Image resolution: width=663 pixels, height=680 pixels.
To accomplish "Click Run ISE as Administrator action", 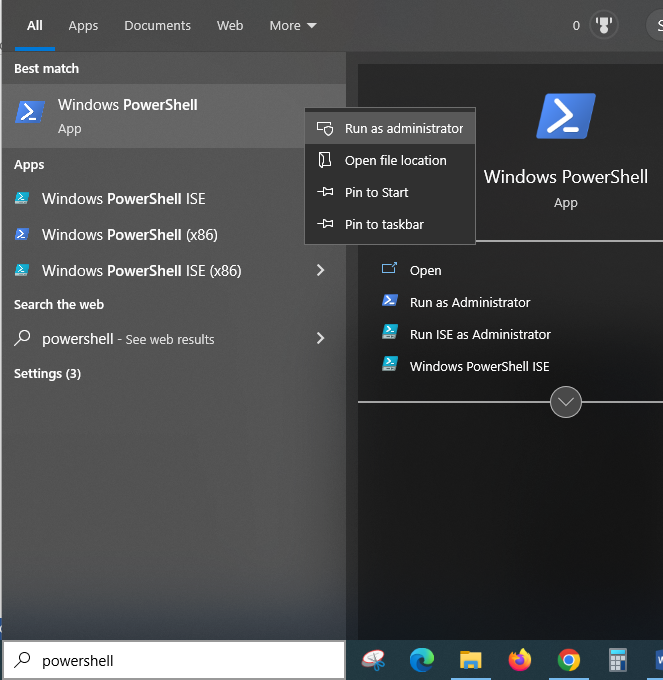I will (x=480, y=334).
